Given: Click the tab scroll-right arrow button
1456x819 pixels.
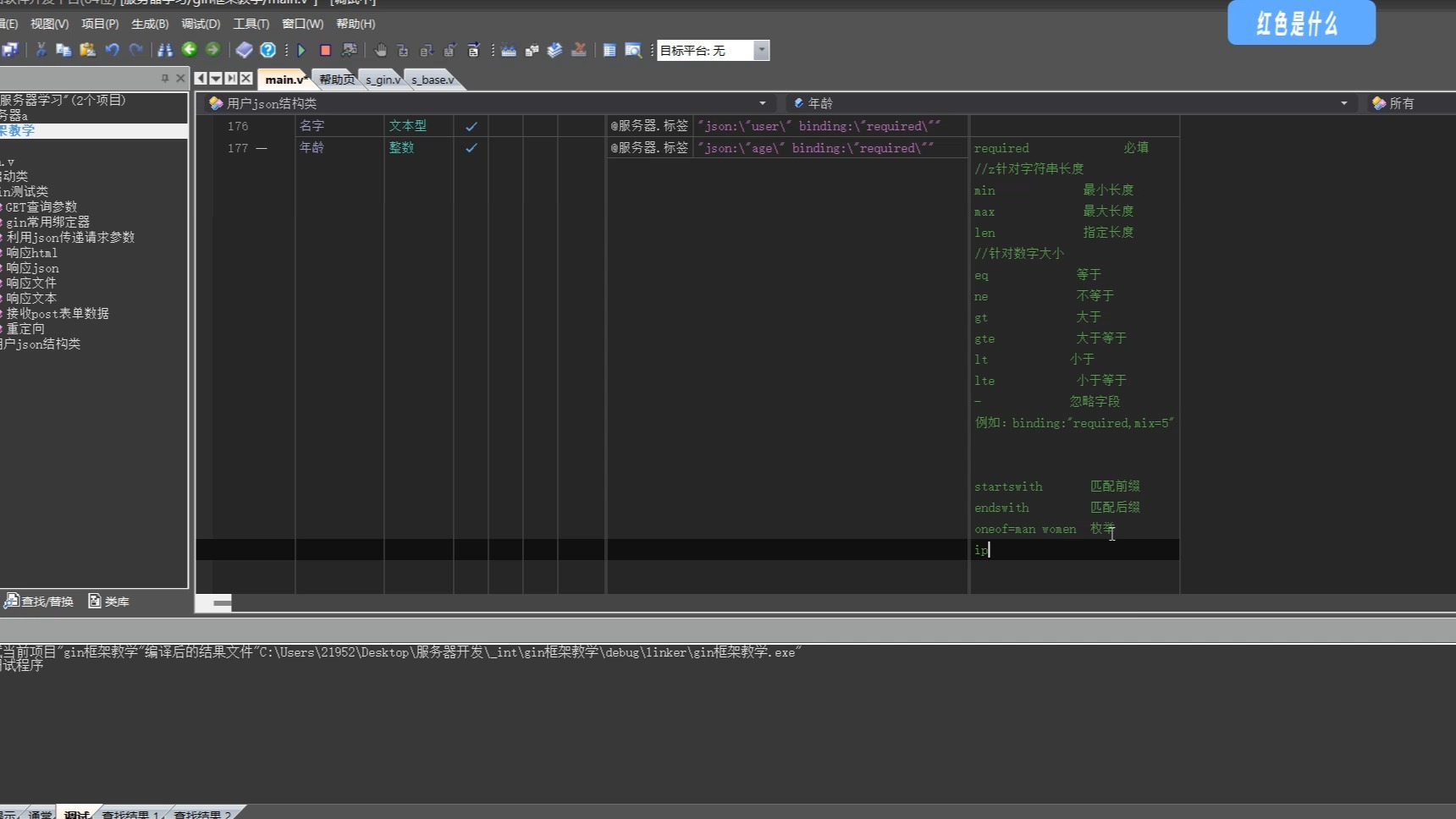Looking at the screenshot, I should tap(231, 78).
